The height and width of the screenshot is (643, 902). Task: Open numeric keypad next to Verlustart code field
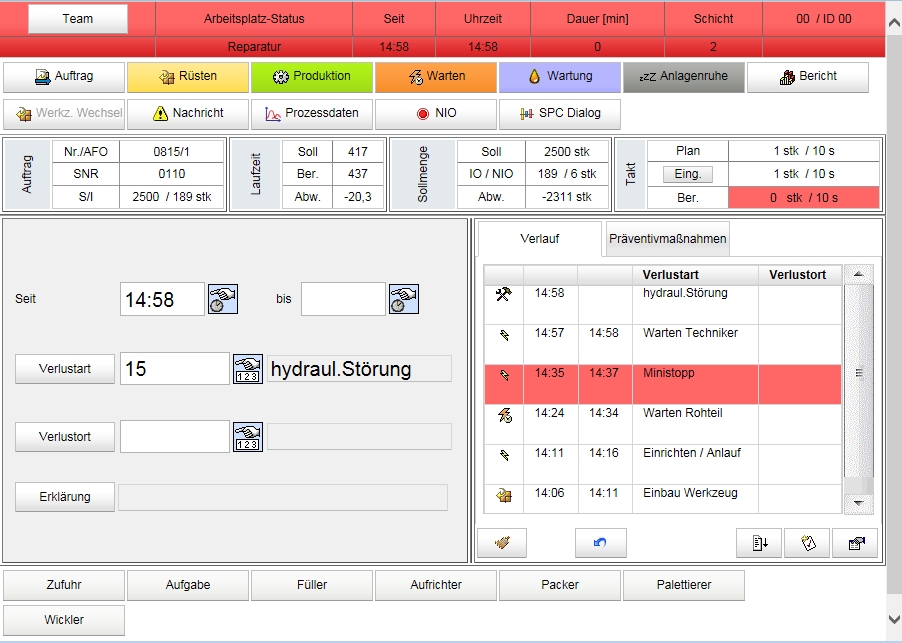coord(247,369)
